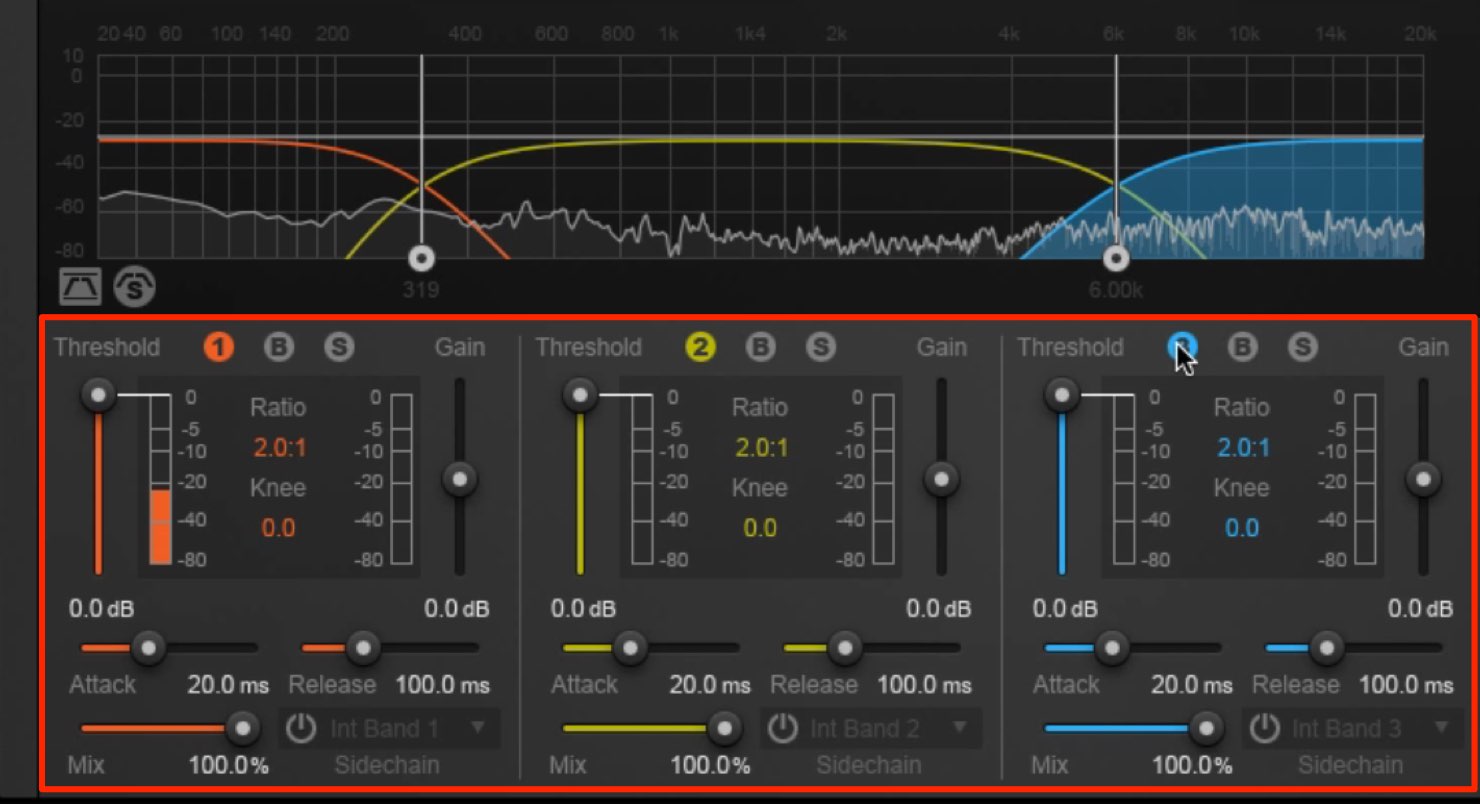1480x804 pixels.
Task: Bypass band 1 with its B button
Action: pyautogui.click(x=278, y=347)
